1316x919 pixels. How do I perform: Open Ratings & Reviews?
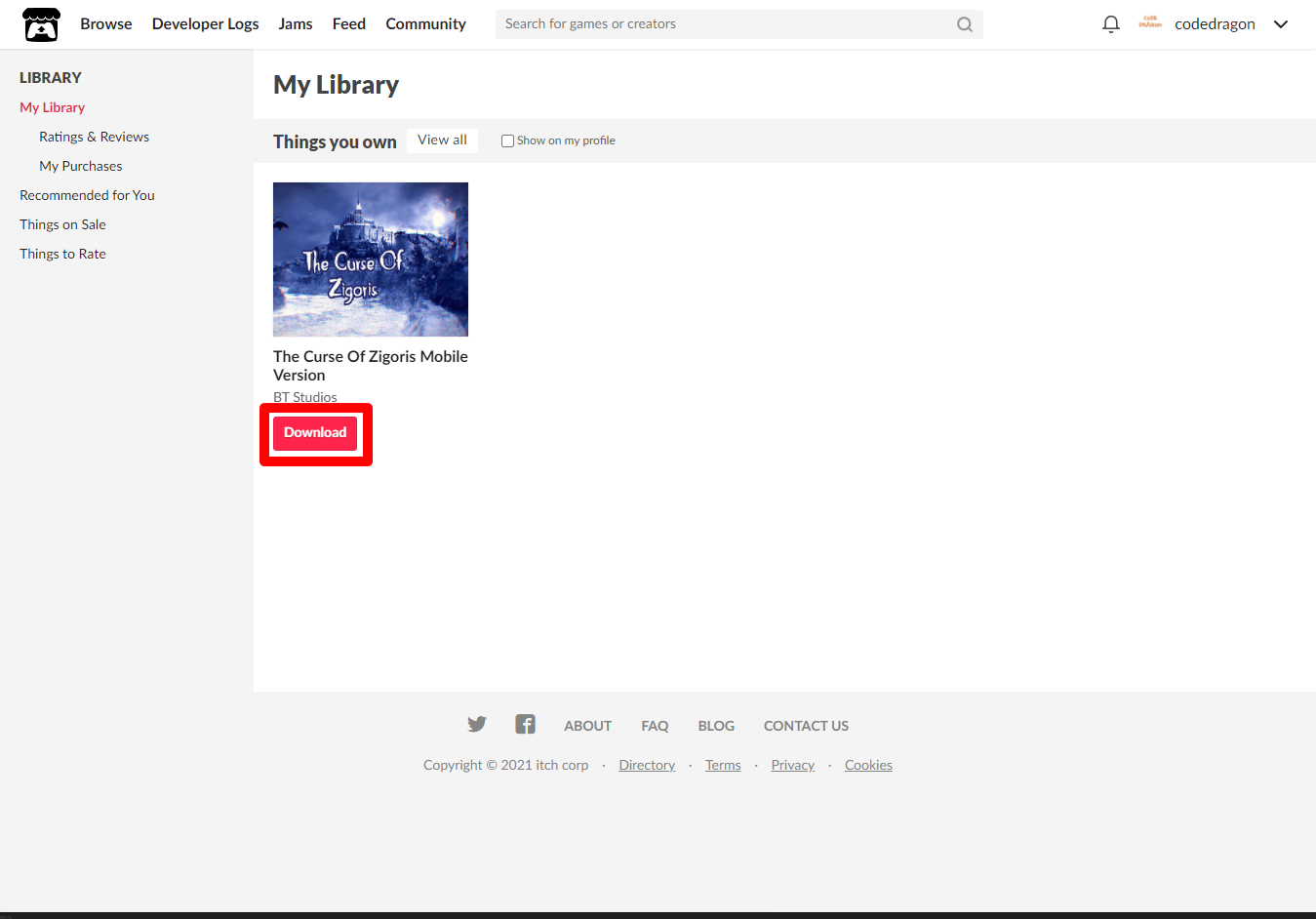(x=95, y=137)
